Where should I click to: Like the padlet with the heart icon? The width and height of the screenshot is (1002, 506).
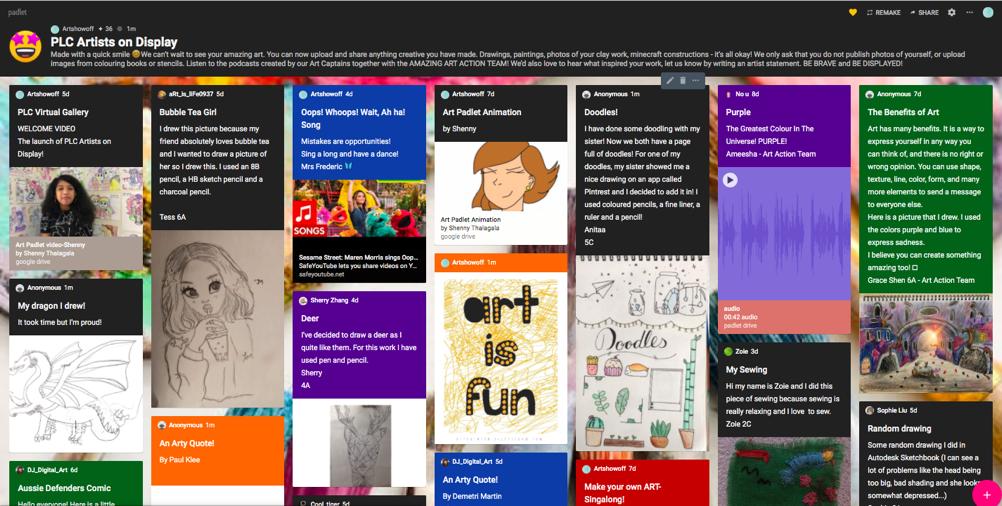tap(852, 12)
